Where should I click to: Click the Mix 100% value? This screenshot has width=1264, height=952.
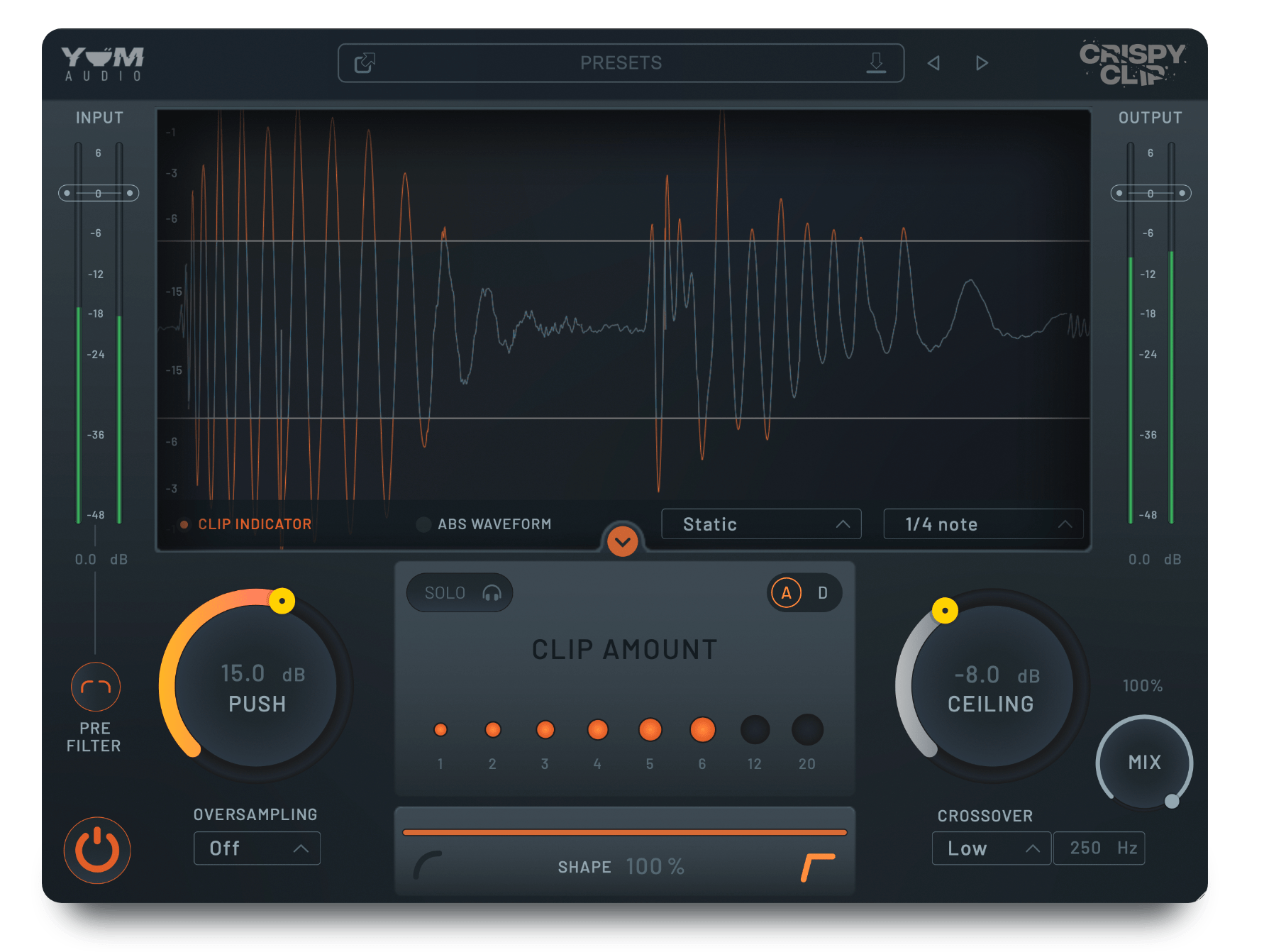click(1143, 686)
